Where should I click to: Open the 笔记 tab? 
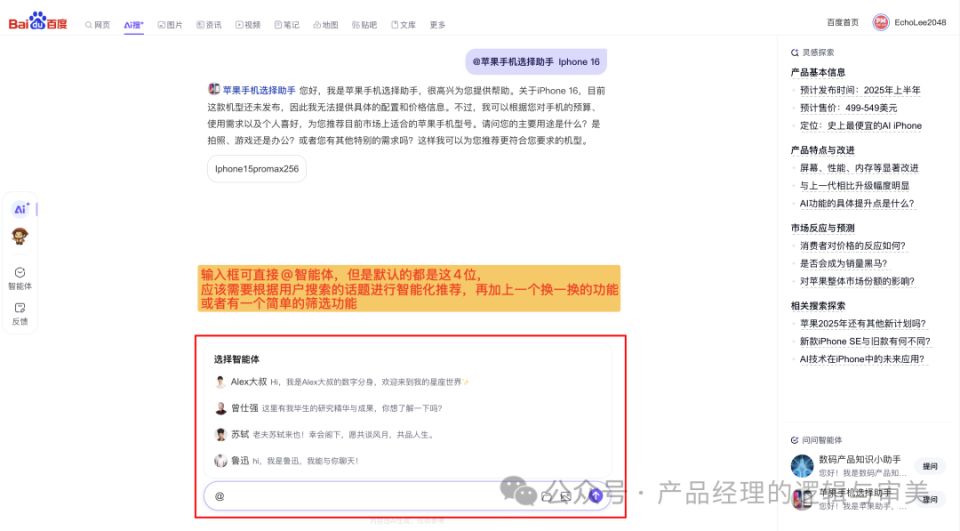pyautogui.click(x=287, y=25)
